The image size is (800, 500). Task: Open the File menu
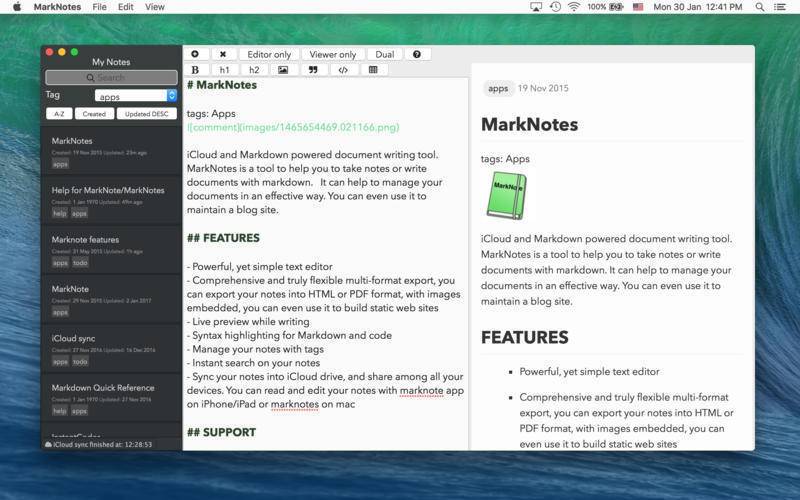click(99, 7)
